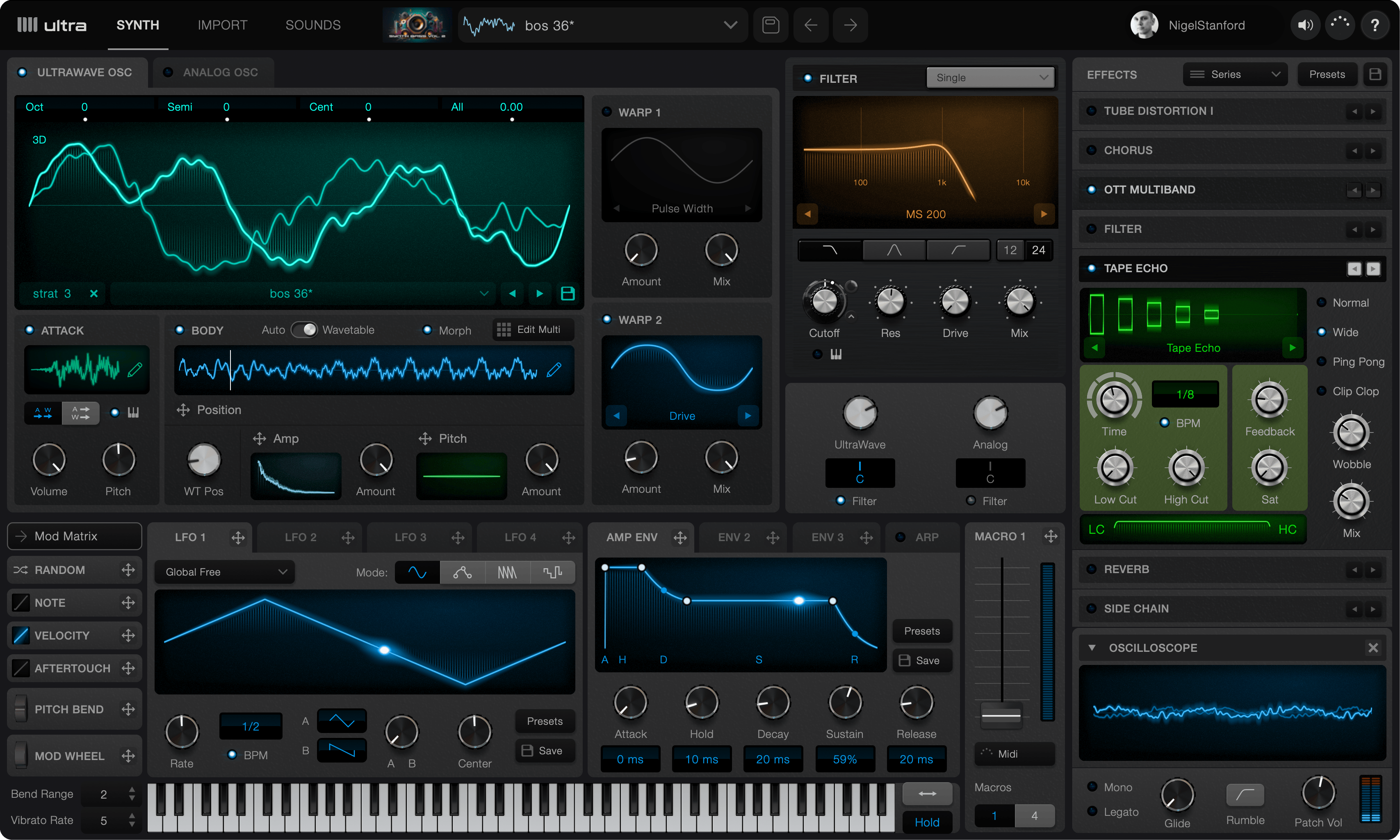
Task: Switch to the ANALOG OSC tab
Action: click(x=220, y=73)
